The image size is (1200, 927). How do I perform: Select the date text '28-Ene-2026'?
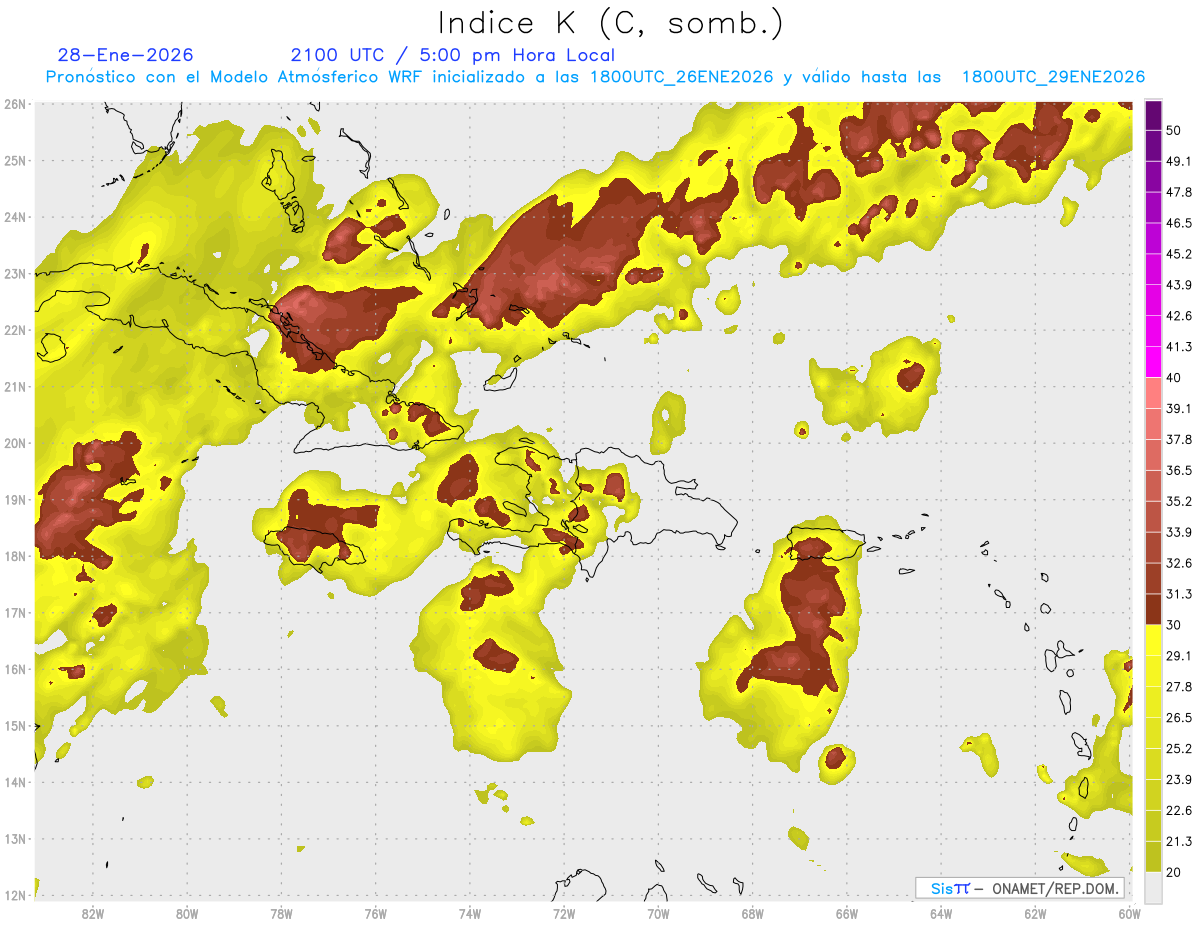(x=126, y=55)
